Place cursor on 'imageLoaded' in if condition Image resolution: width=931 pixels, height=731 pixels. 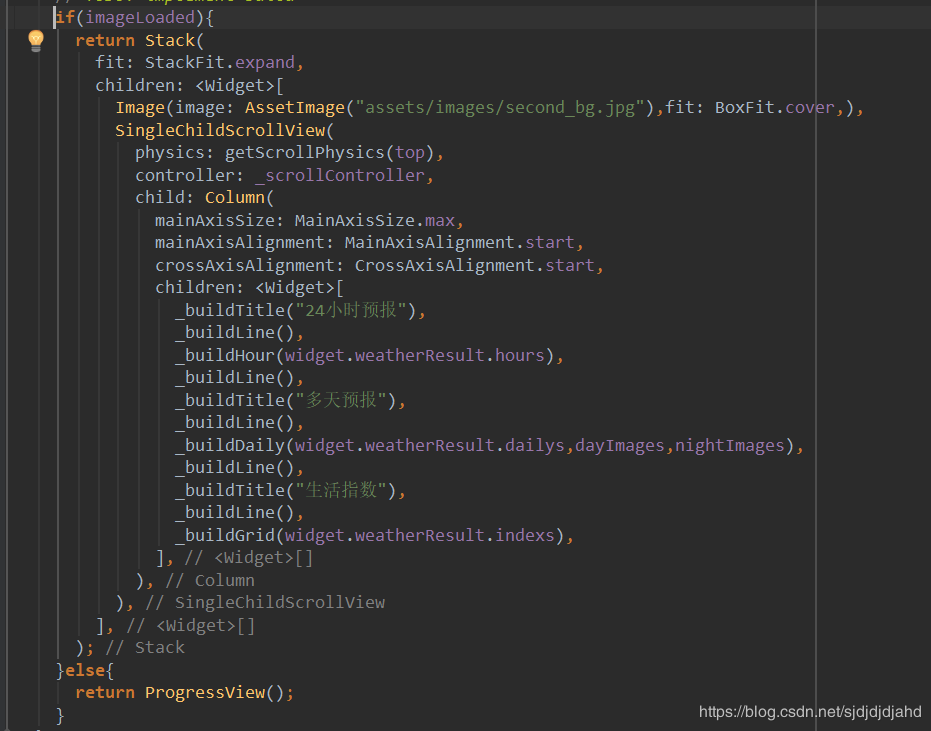coord(140,18)
